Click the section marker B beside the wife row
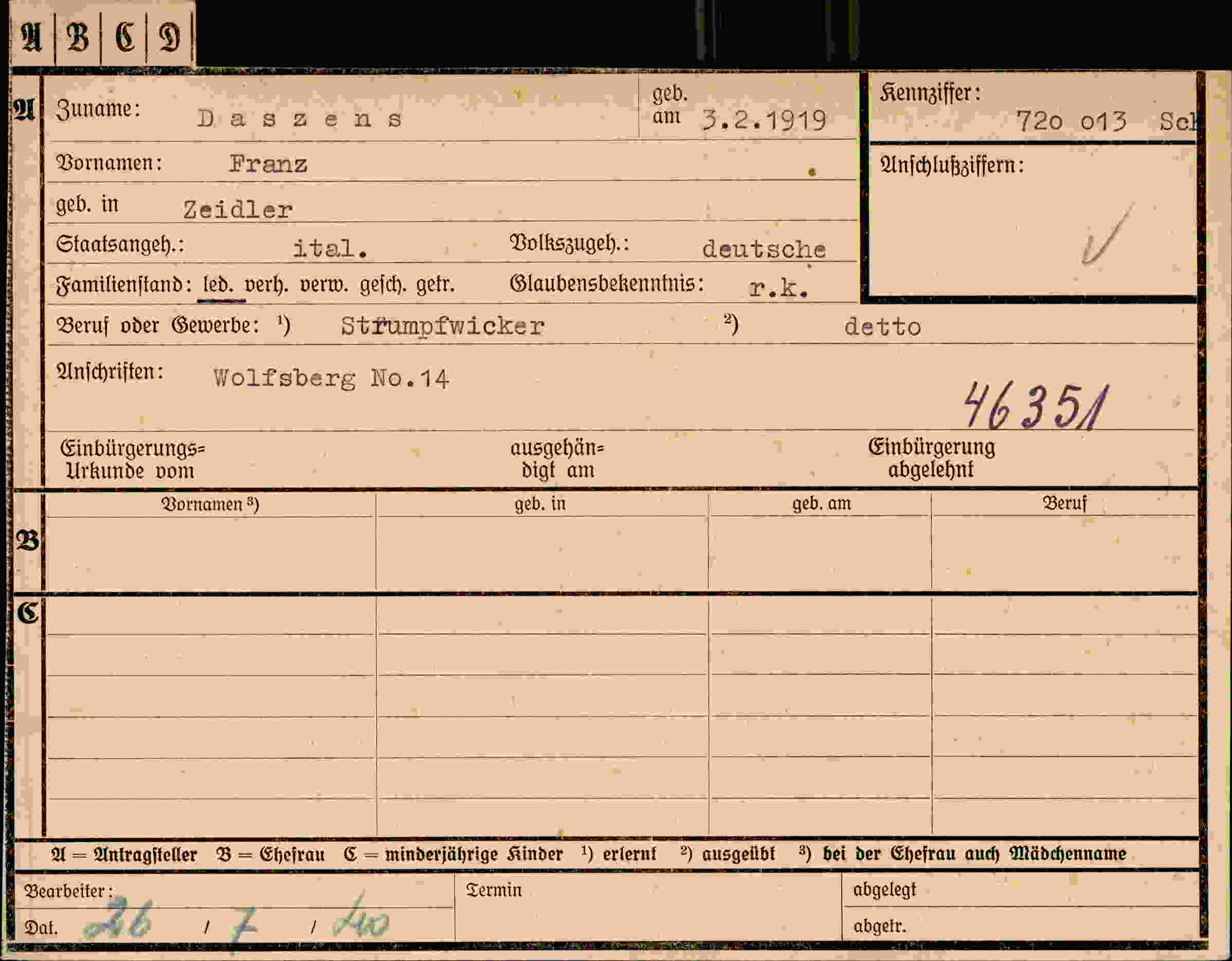The image size is (1232, 961). [28, 541]
